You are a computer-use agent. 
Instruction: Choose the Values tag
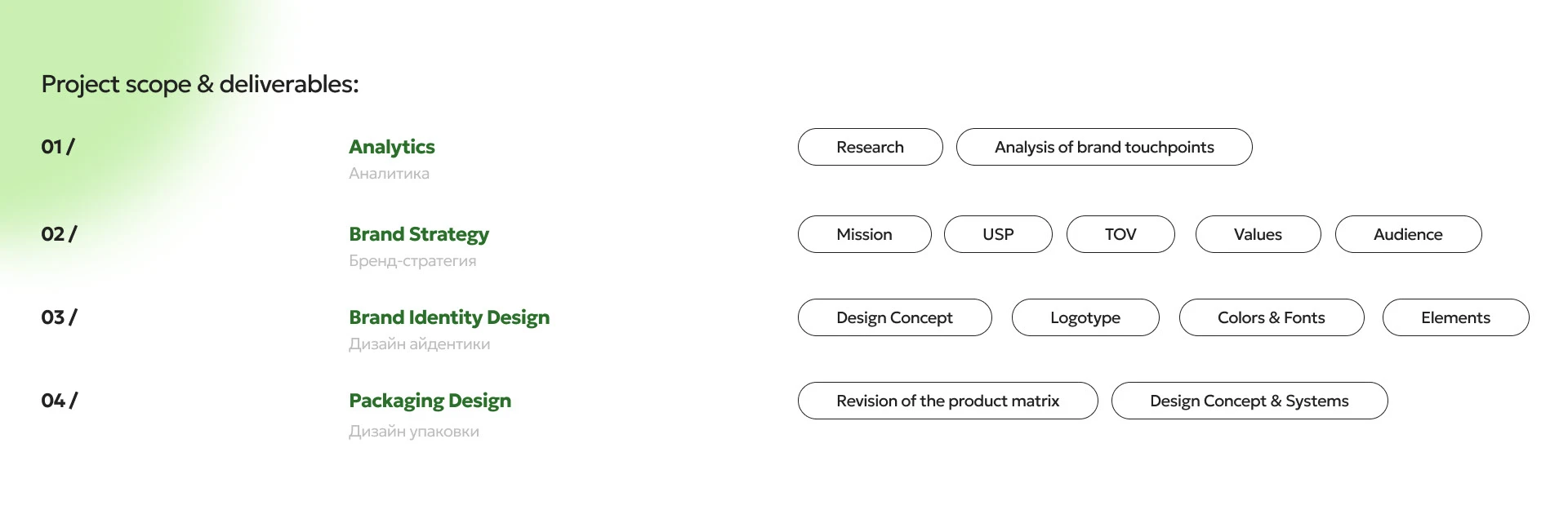click(x=1258, y=234)
